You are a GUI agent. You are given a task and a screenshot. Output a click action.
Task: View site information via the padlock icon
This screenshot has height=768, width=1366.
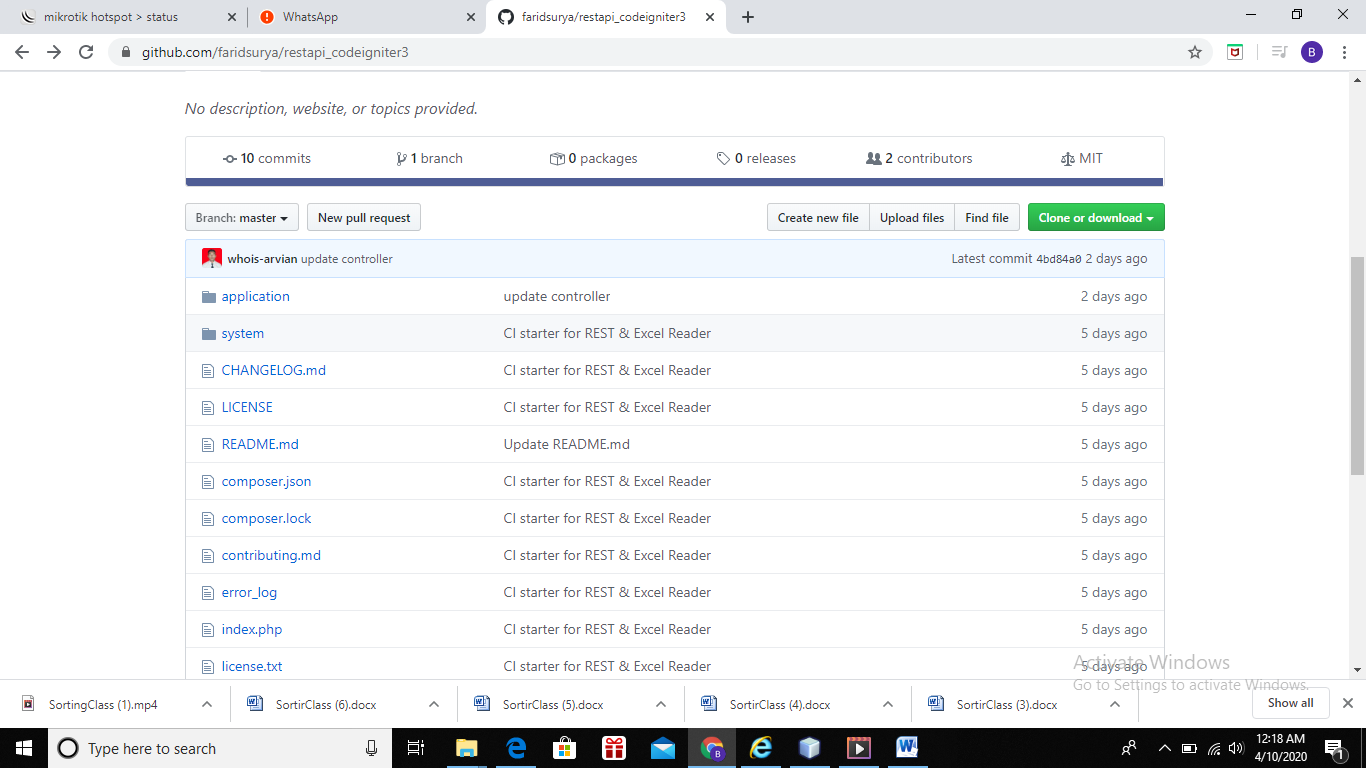(126, 52)
